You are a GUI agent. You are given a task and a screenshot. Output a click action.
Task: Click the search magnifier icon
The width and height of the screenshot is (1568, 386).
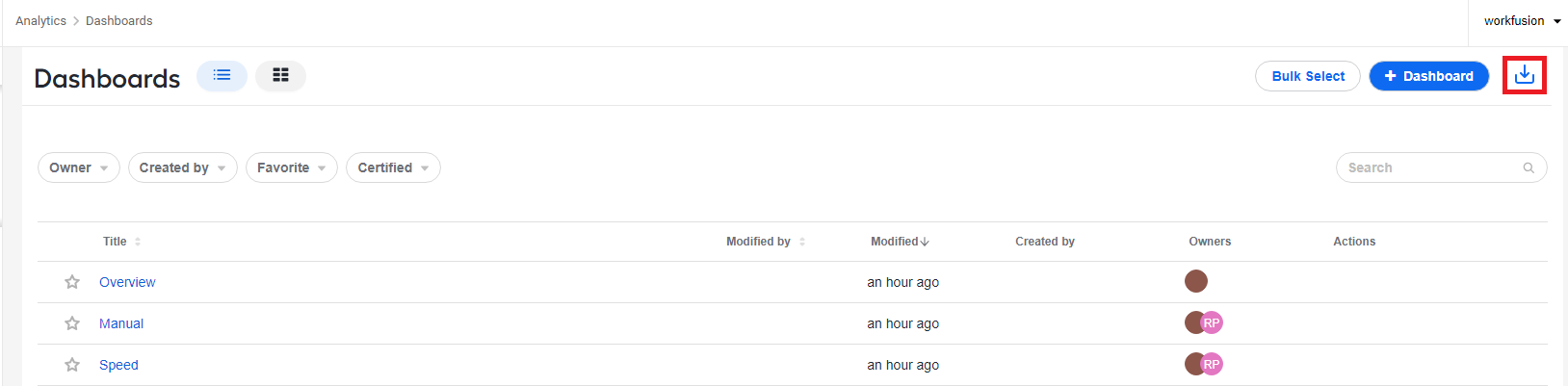coord(1529,167)
